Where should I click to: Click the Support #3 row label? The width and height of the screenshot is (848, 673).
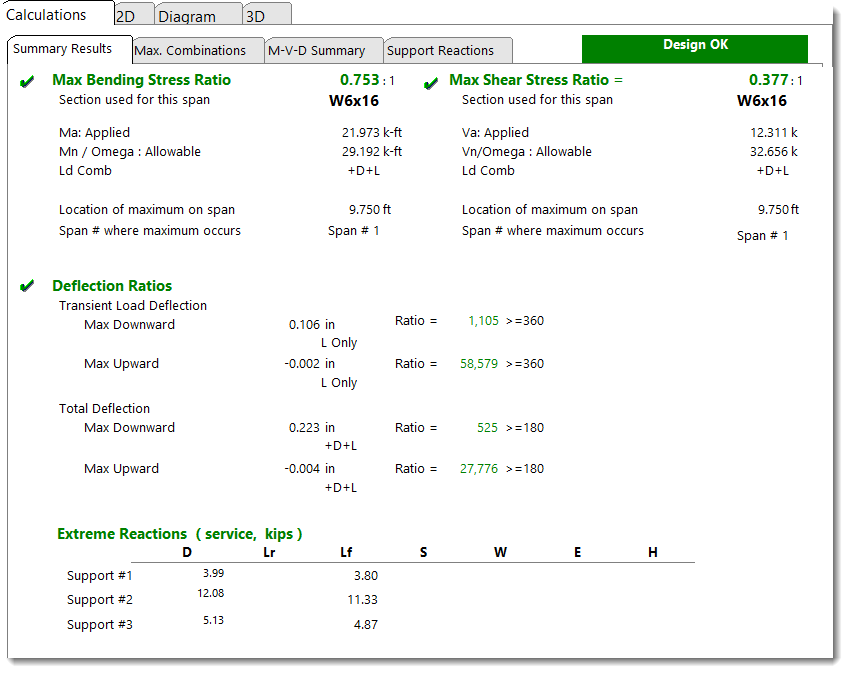[100, 625]
